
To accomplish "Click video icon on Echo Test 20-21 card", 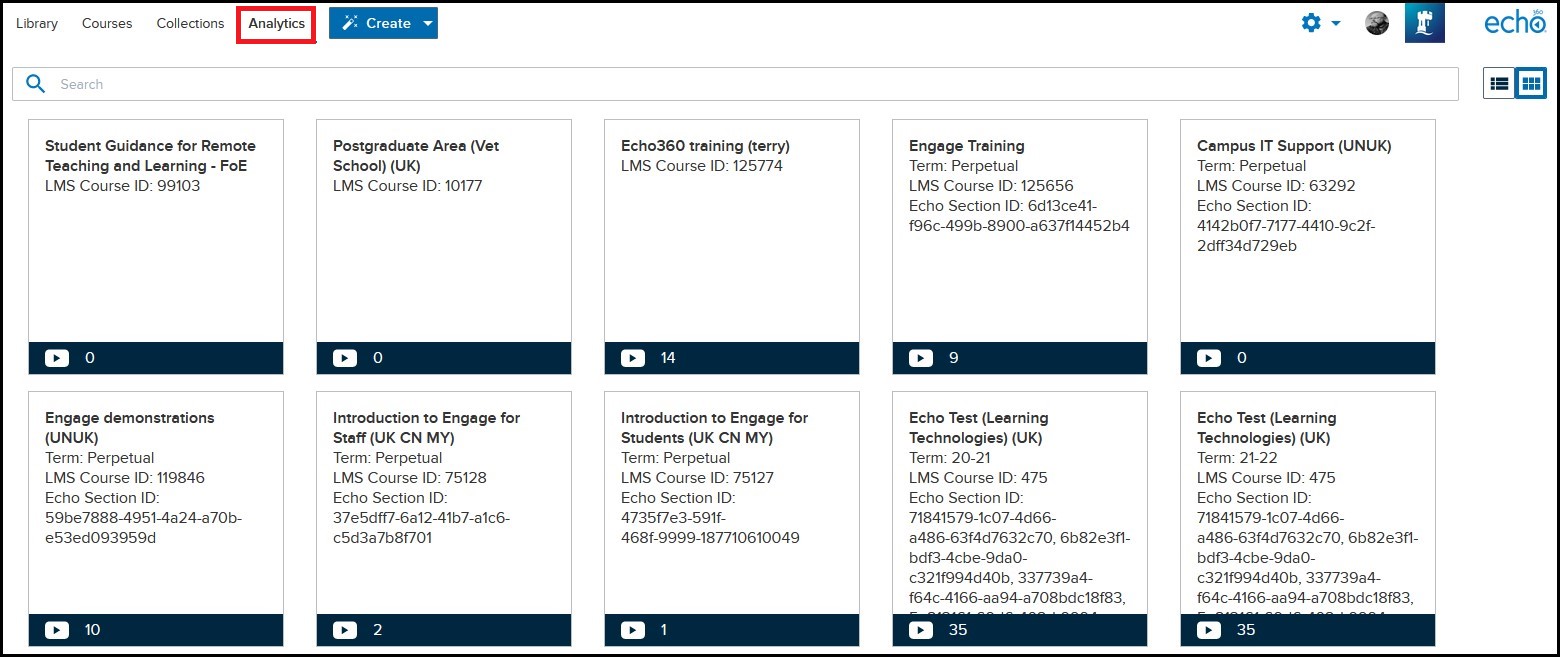I will point(921,630).
